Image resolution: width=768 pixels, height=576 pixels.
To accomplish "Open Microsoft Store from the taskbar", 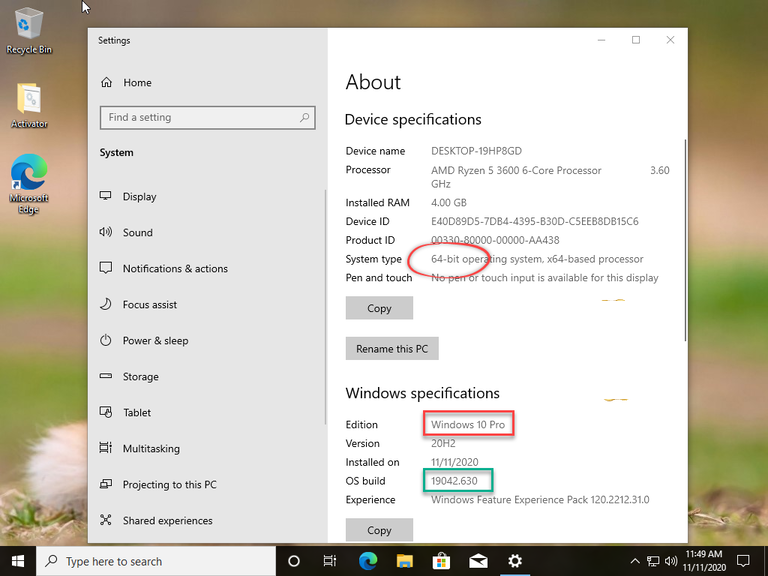I will (x=441, y=561).
